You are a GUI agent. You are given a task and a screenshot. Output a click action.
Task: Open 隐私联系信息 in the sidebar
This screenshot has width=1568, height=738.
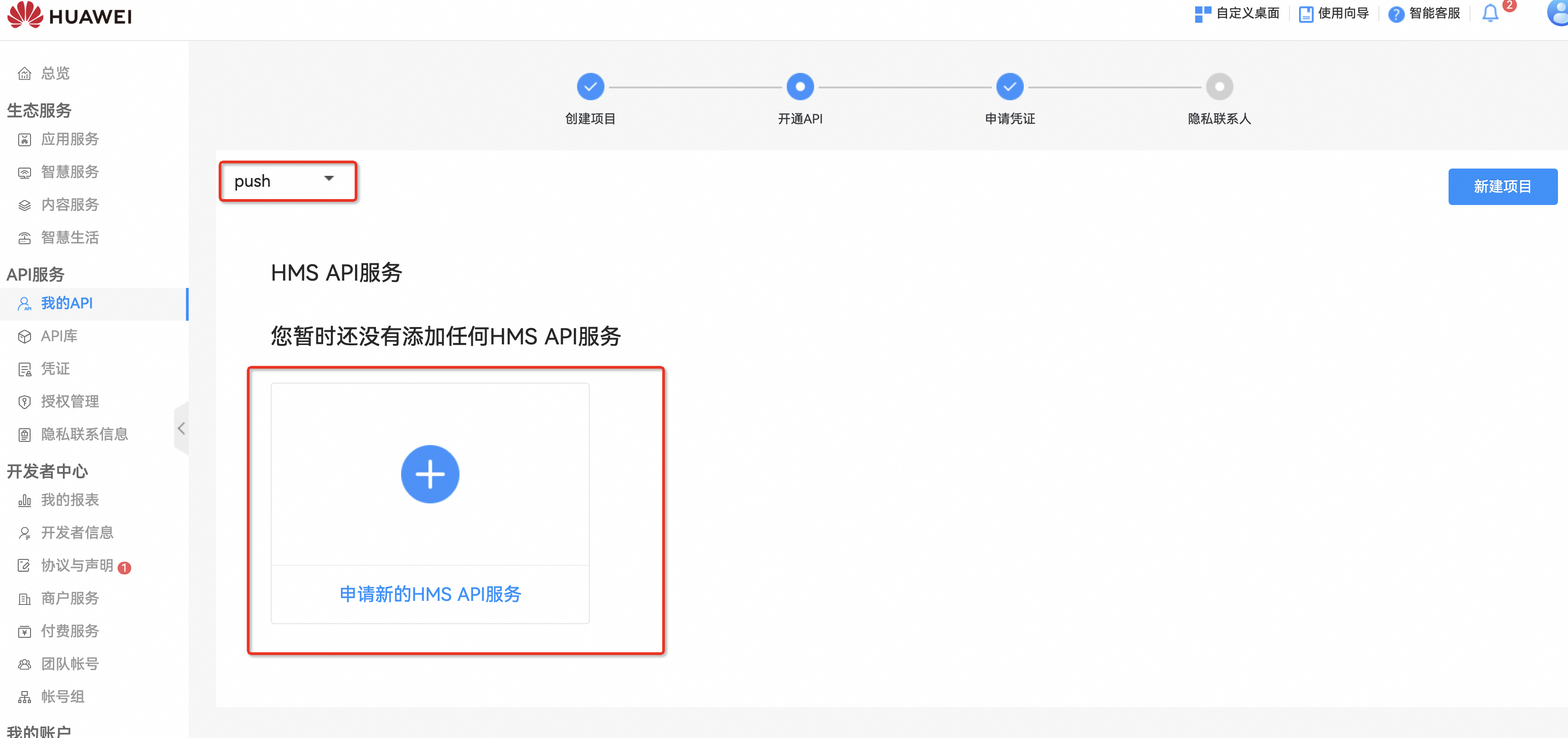[85, 435]
